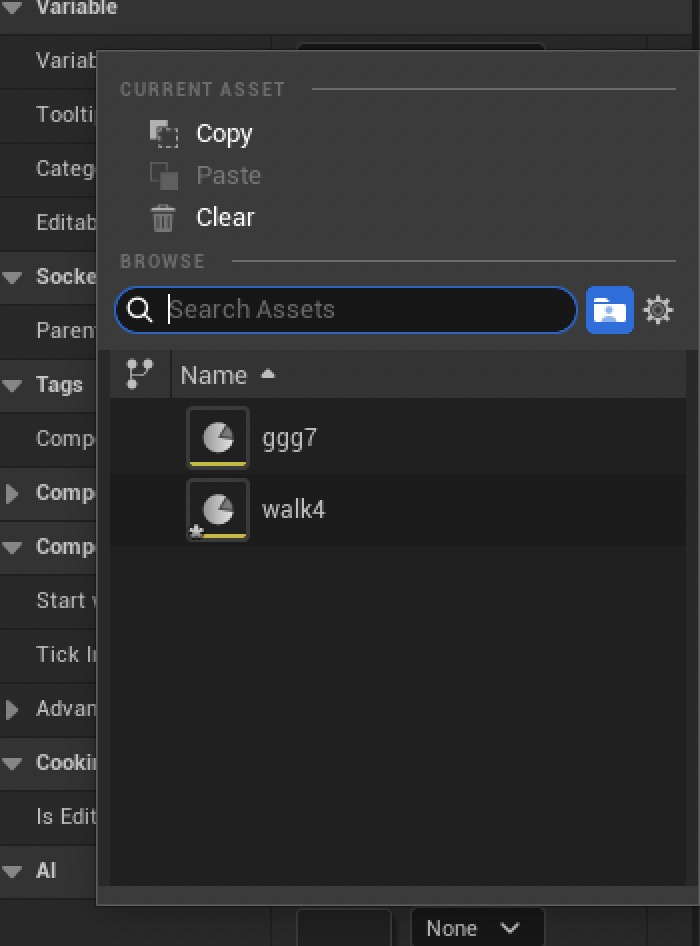
Task: Expand the Advanced section arrow
Action: pos(13,709)
